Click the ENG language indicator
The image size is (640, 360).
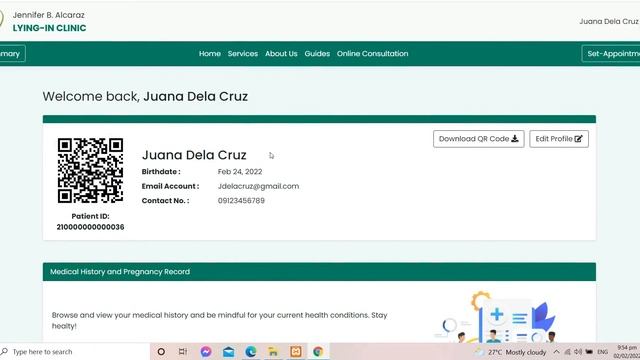tap(602, 352)
